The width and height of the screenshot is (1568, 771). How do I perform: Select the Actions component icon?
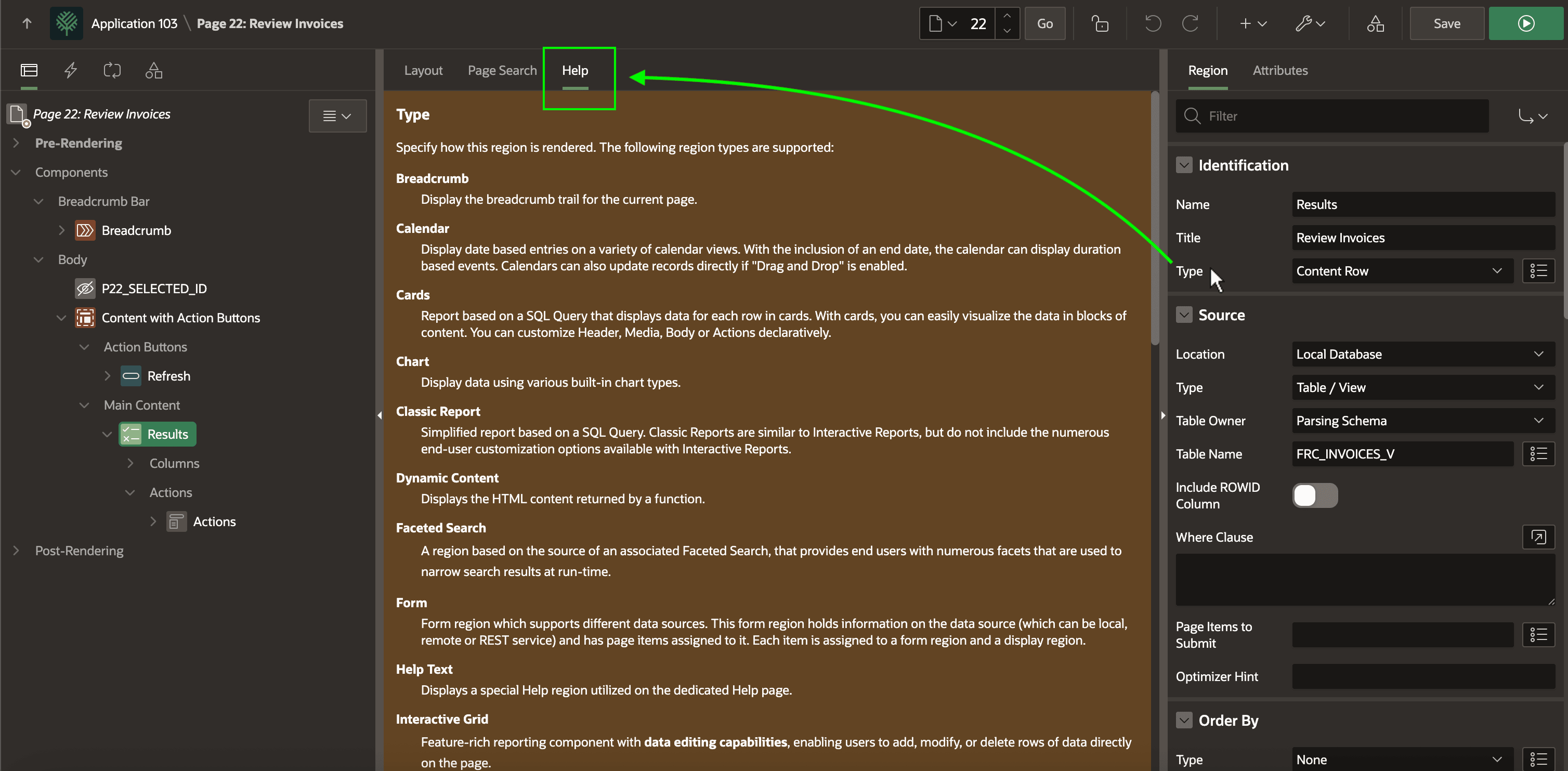point(177,521)
